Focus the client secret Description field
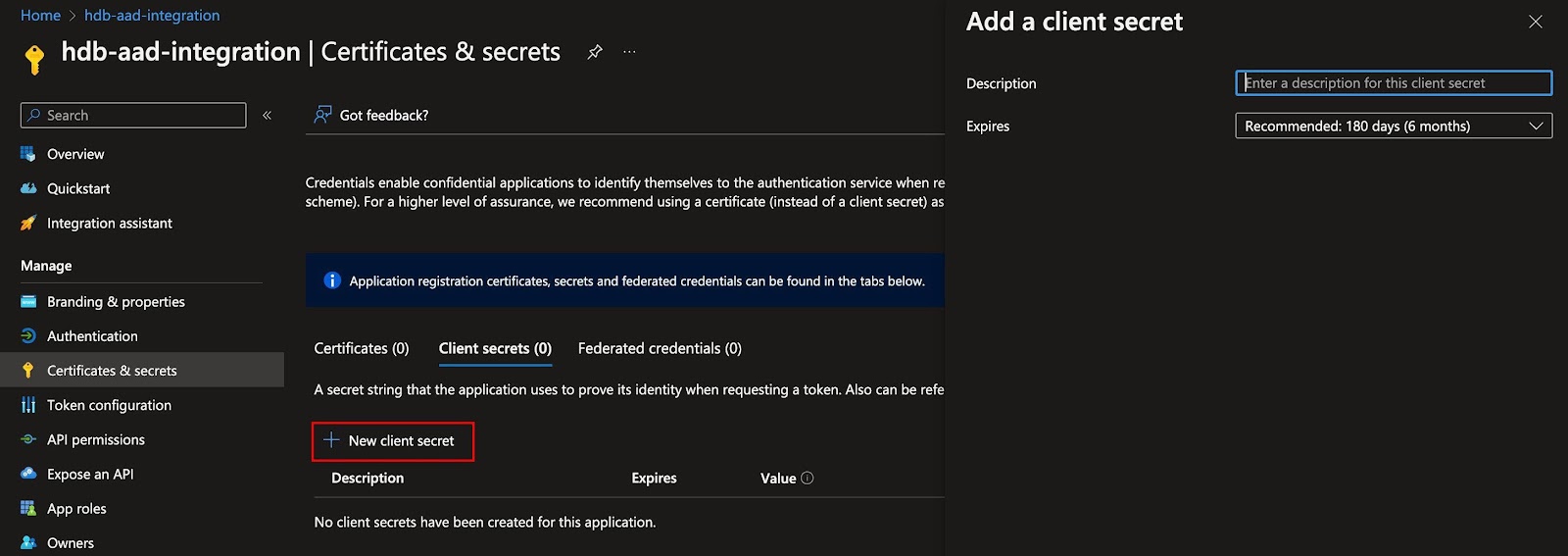The width and height of the screenshot is (1568, 556). [x=1393, y=83]
